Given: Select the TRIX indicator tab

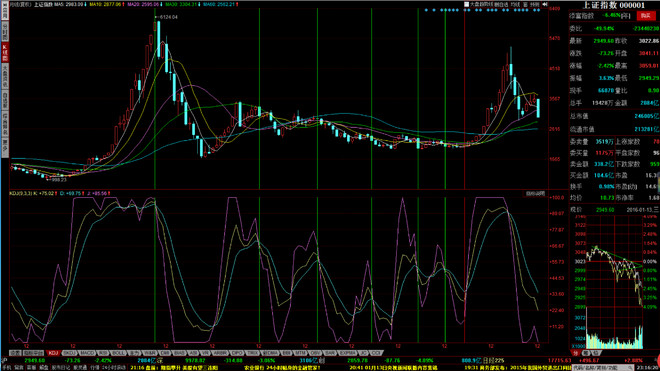Looking at the screenshot, I should point(253,353).
